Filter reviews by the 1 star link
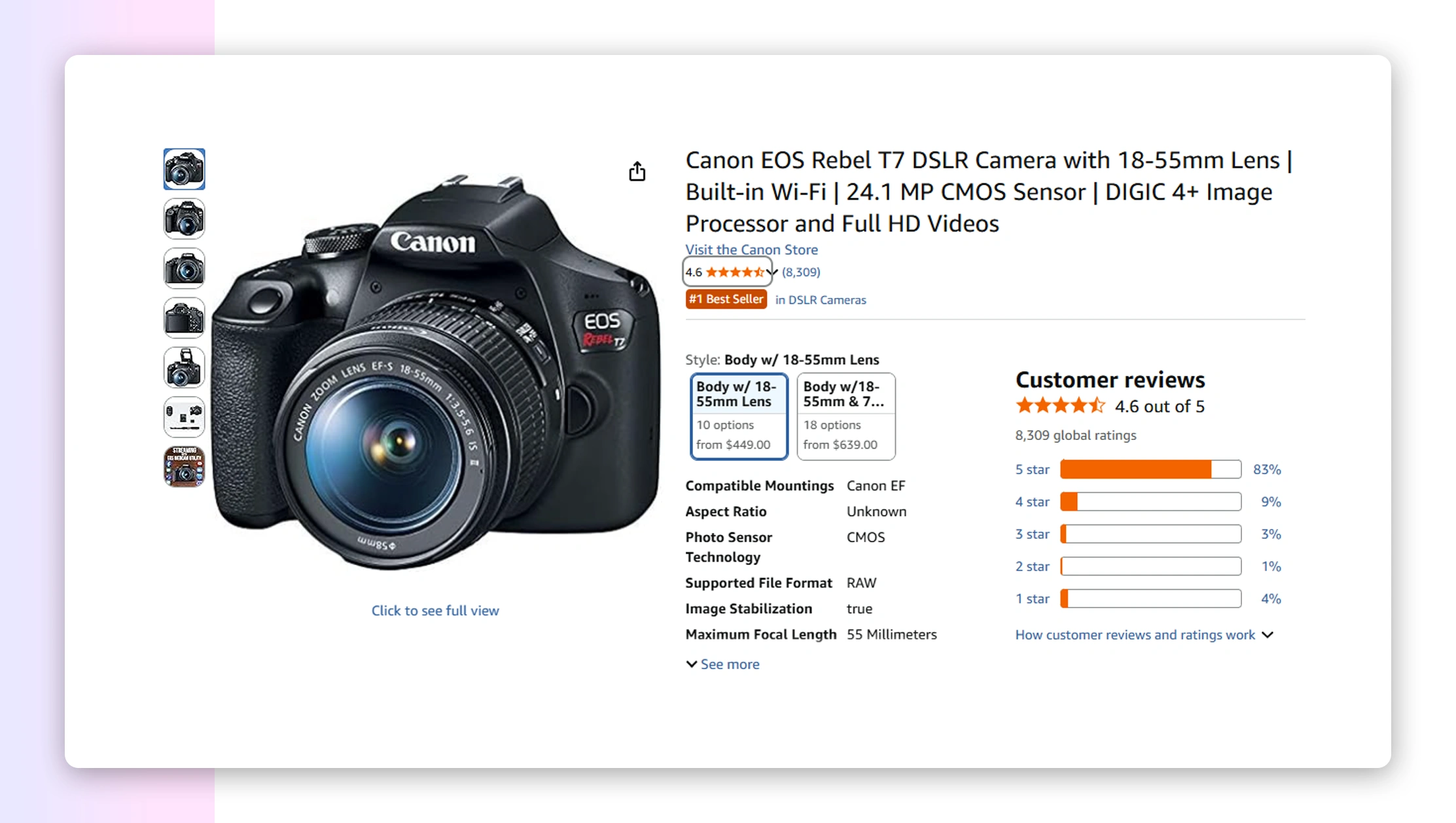The width and height of the screenshot is (1456, 823). [x=1031, y=598]
